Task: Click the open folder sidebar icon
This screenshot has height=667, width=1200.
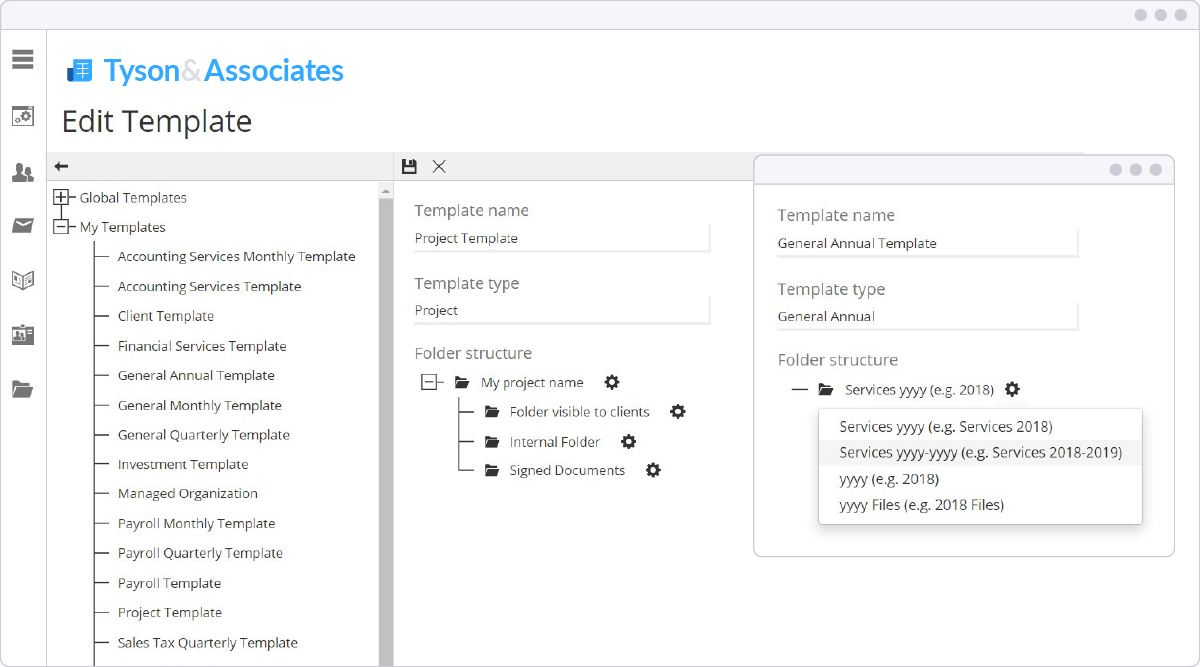Action: [23, 388]
